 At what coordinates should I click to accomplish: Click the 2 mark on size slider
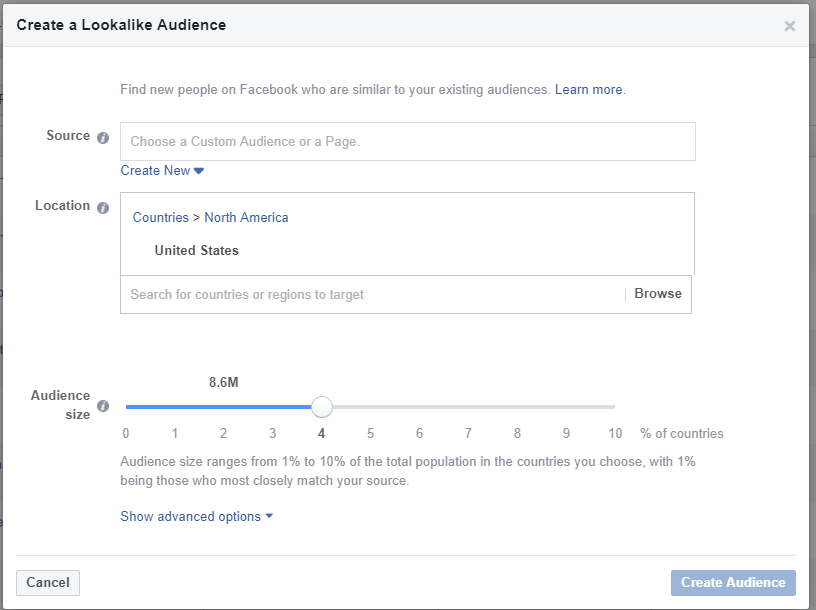224,407
